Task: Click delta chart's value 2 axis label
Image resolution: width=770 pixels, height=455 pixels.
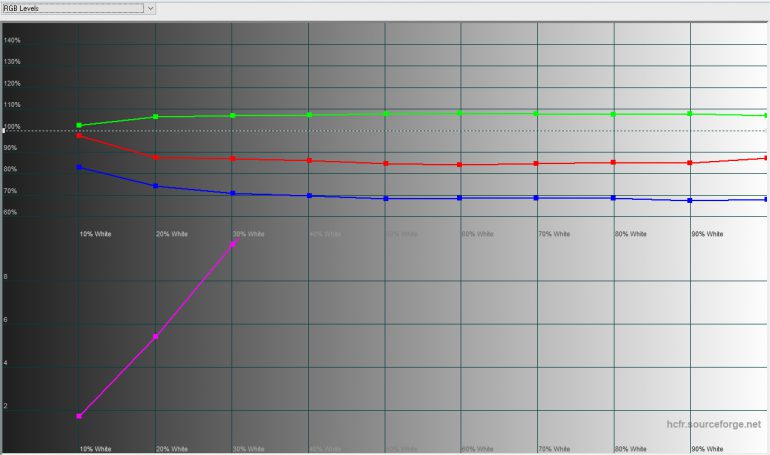Action: 5,406
